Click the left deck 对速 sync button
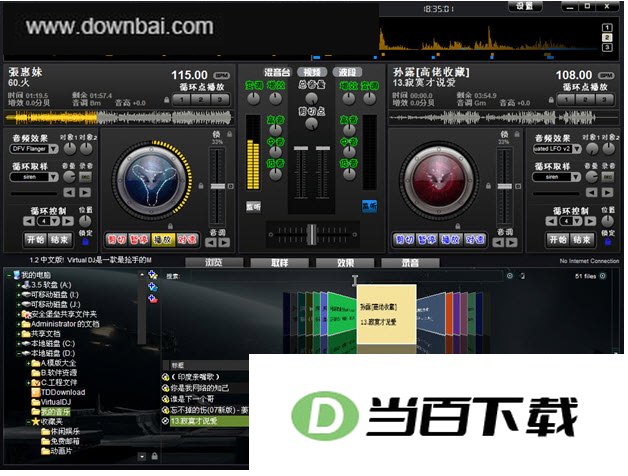 pyautogui.click(x=187, y=240)
